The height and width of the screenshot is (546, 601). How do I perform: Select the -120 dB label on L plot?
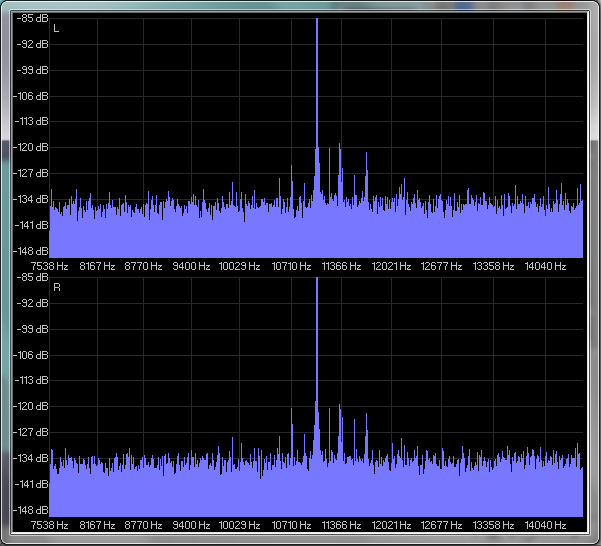point(31,147)
